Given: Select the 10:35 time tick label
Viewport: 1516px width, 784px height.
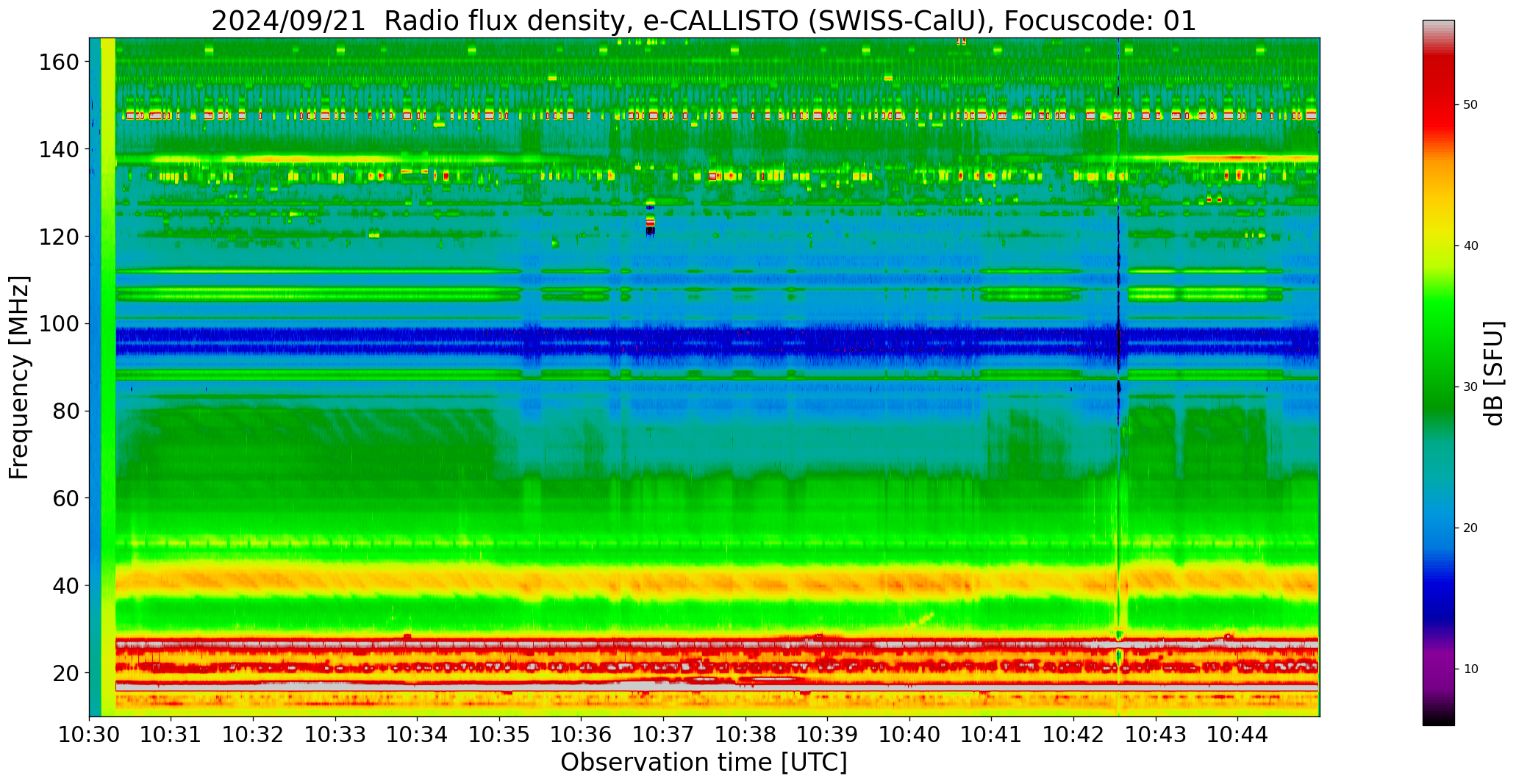Looking at the screenshot, I should [499, 734].
